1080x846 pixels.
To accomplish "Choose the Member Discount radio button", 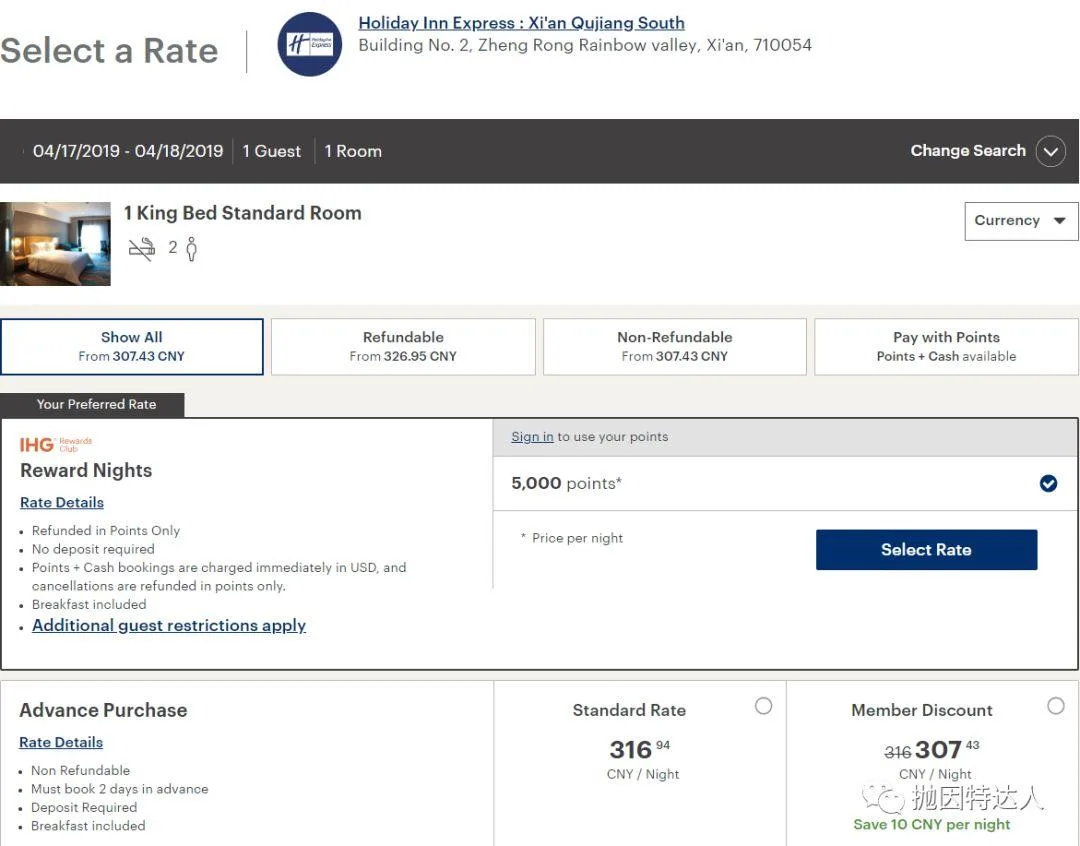I will pos(1055,706).
